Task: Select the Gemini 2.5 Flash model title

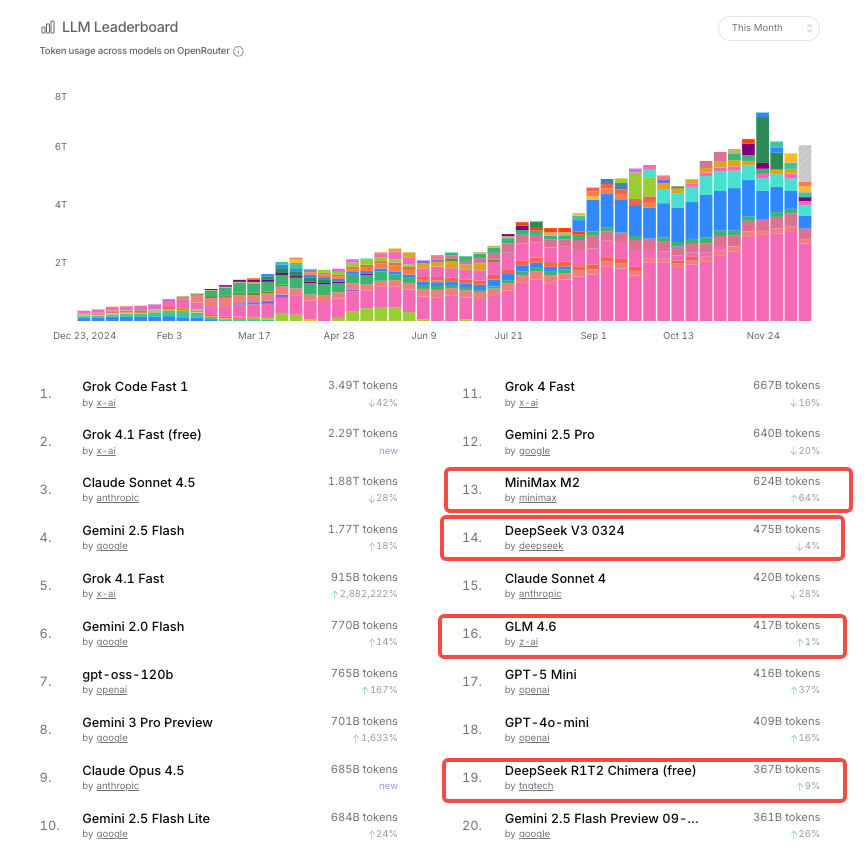Action: (133, 530)
